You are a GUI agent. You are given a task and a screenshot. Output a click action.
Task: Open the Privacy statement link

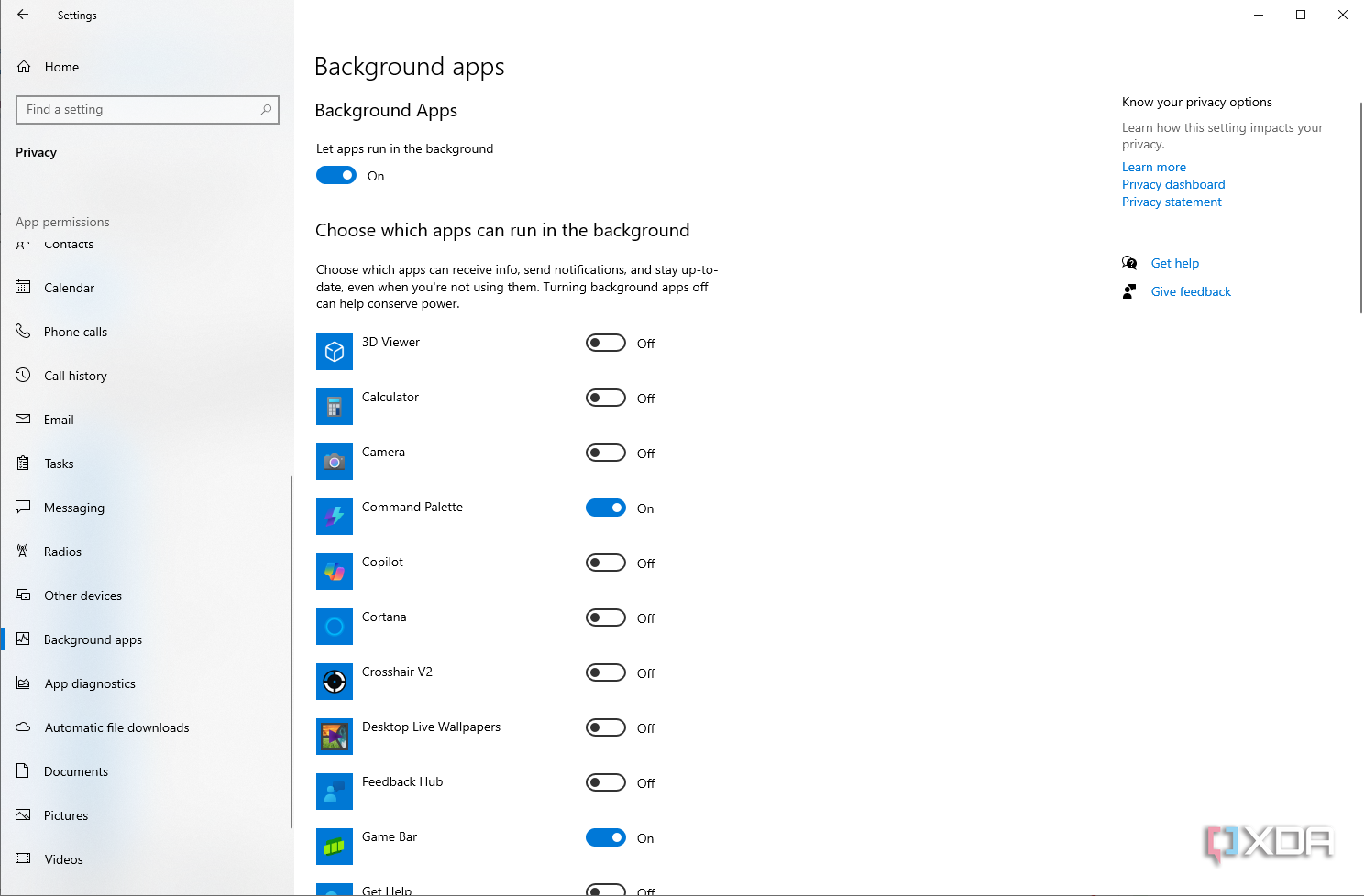[1171, 202]
